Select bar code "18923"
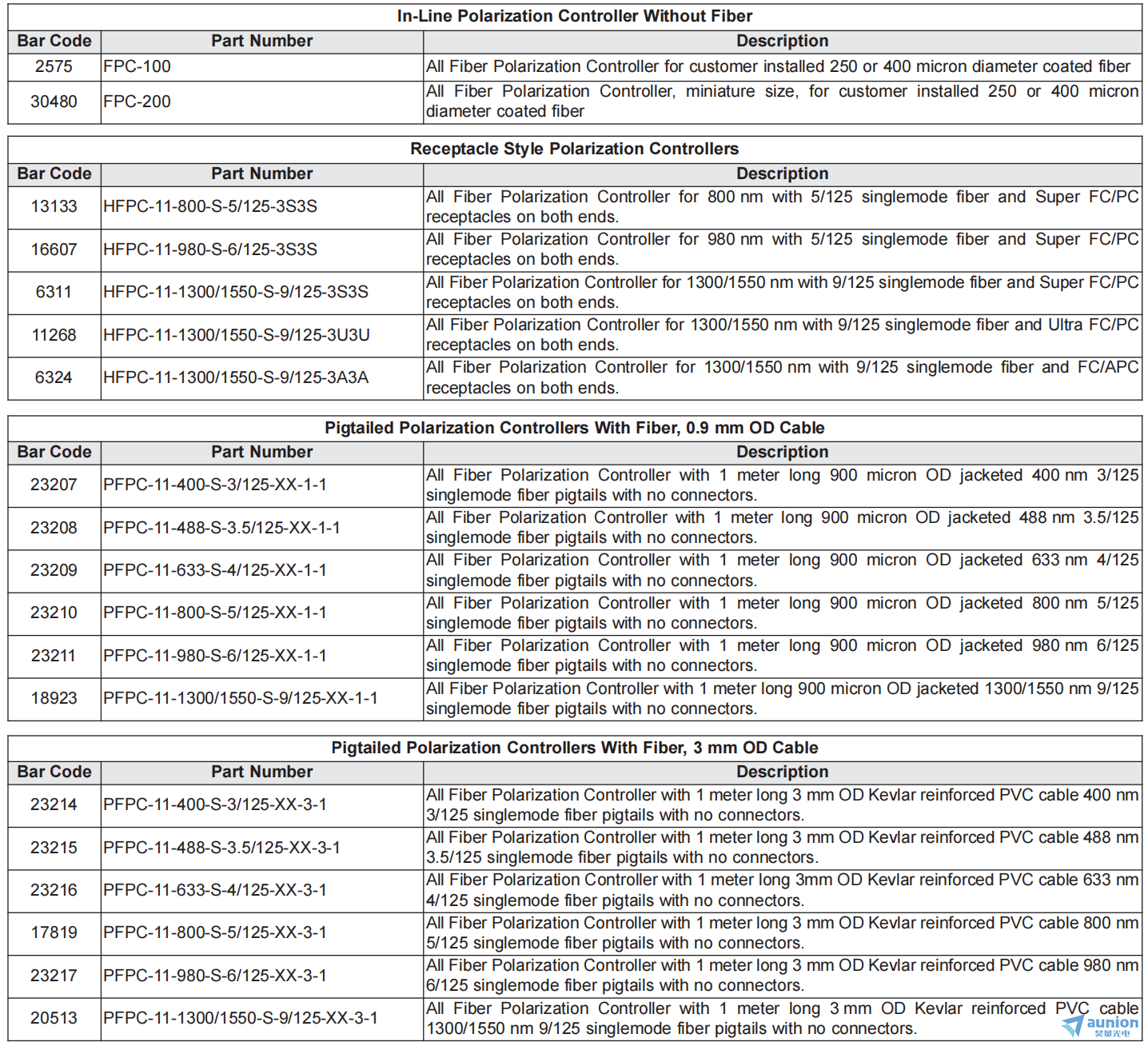This screenshot has height=1046, width=1148. tap(54, 698)
